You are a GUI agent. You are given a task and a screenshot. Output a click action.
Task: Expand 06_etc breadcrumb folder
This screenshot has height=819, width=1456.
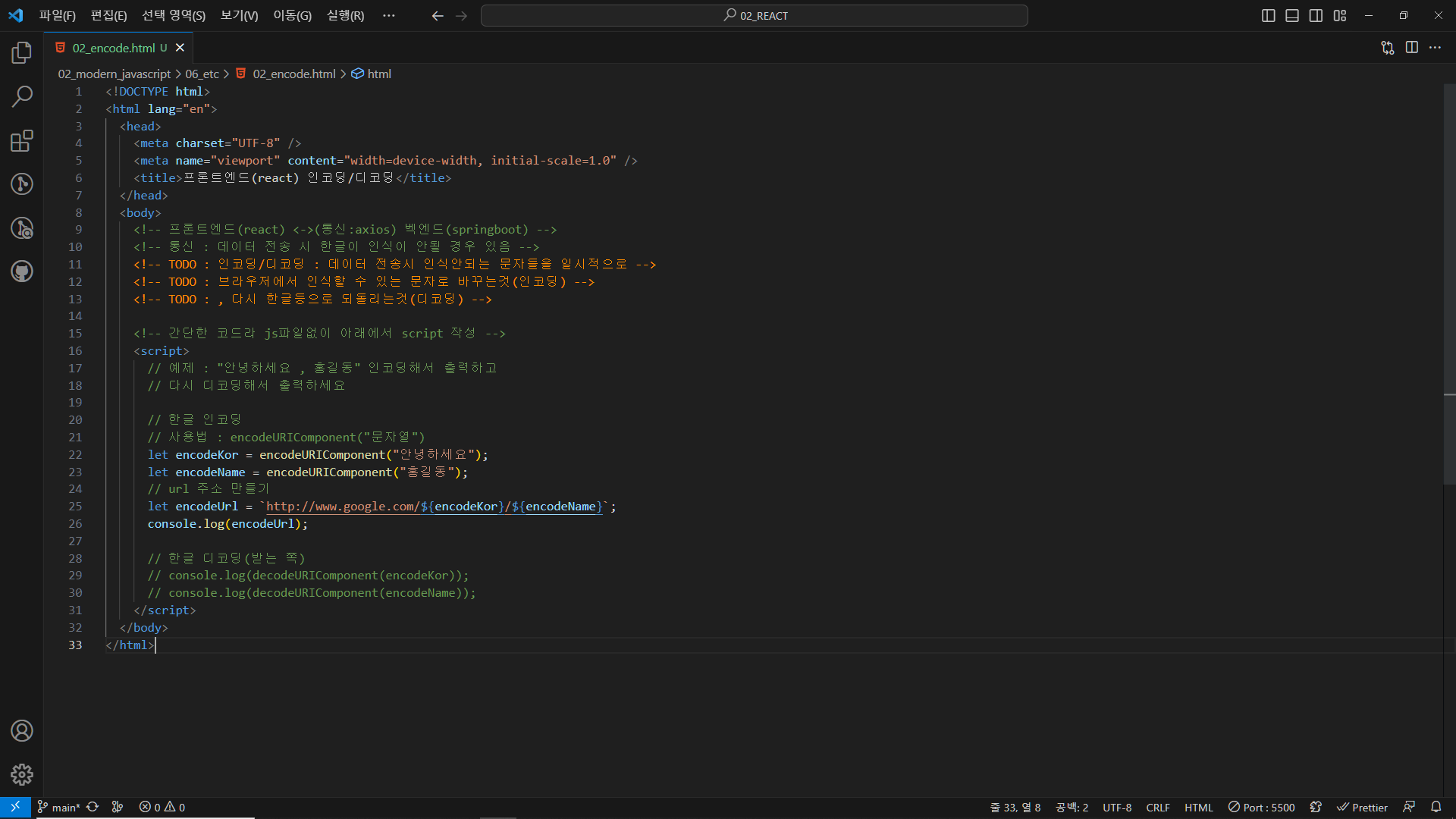(202, 74)
